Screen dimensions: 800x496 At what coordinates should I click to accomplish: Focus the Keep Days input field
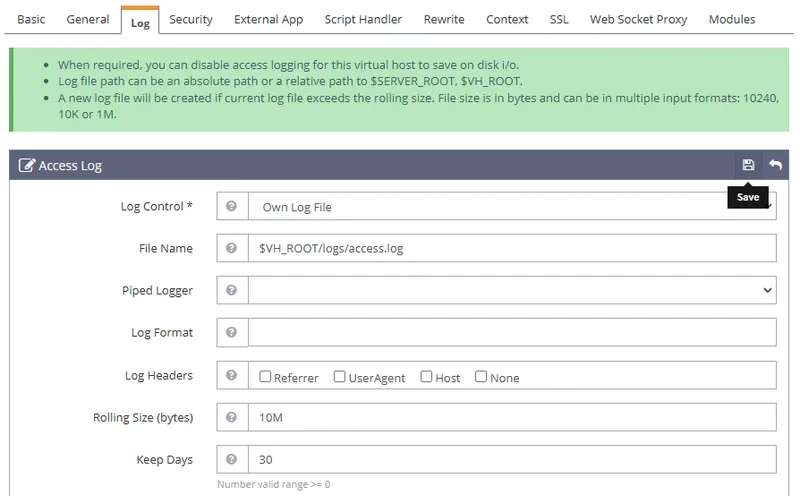click(510, 460)
